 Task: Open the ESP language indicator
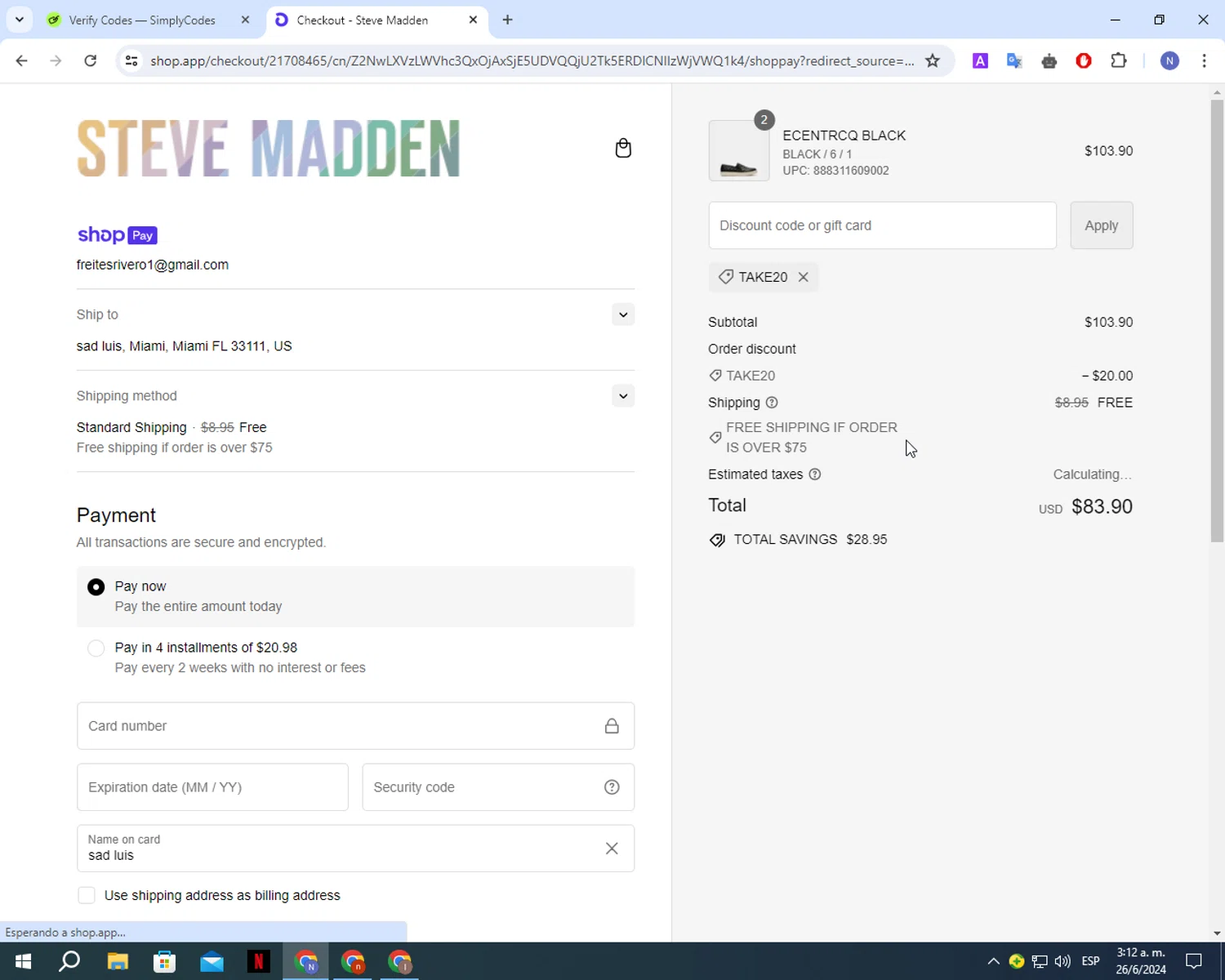(x=1090, y=961)
